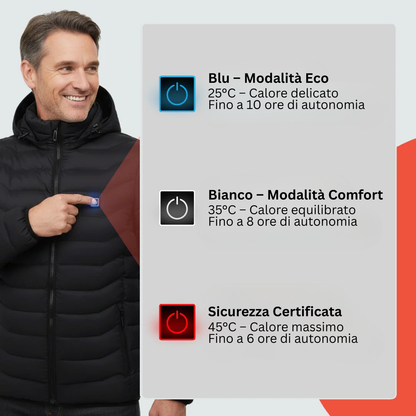This screenshot has width=416, height=416.
Task: Click 'Fino a 8 ore di autonomia' text
Action: pyautogui.click(x=283, y=221)
